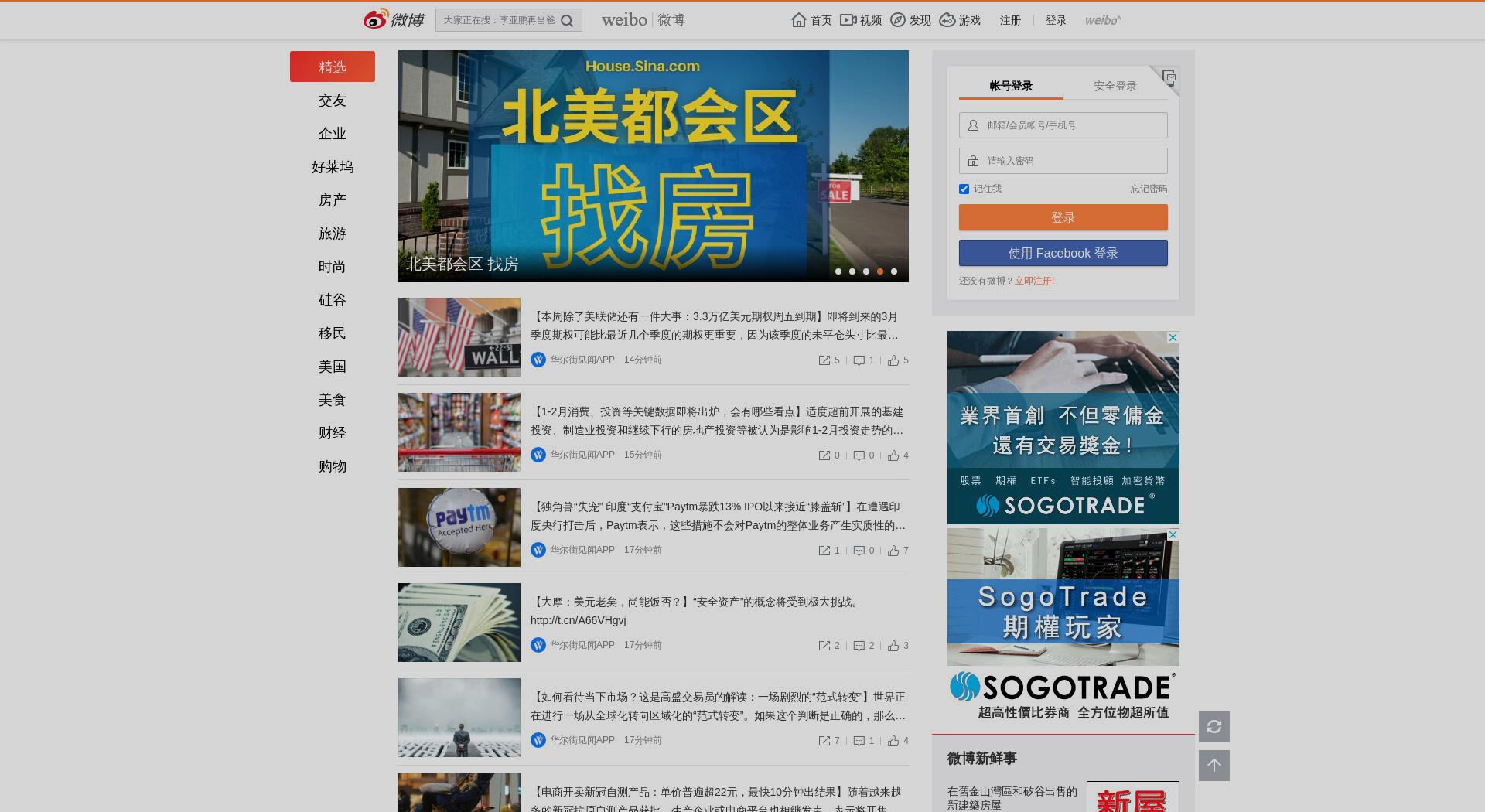Click repost icon on 3.3万亿美元期权 post
Viewport: 1485px width, 812px height.
tap(824, 360)
